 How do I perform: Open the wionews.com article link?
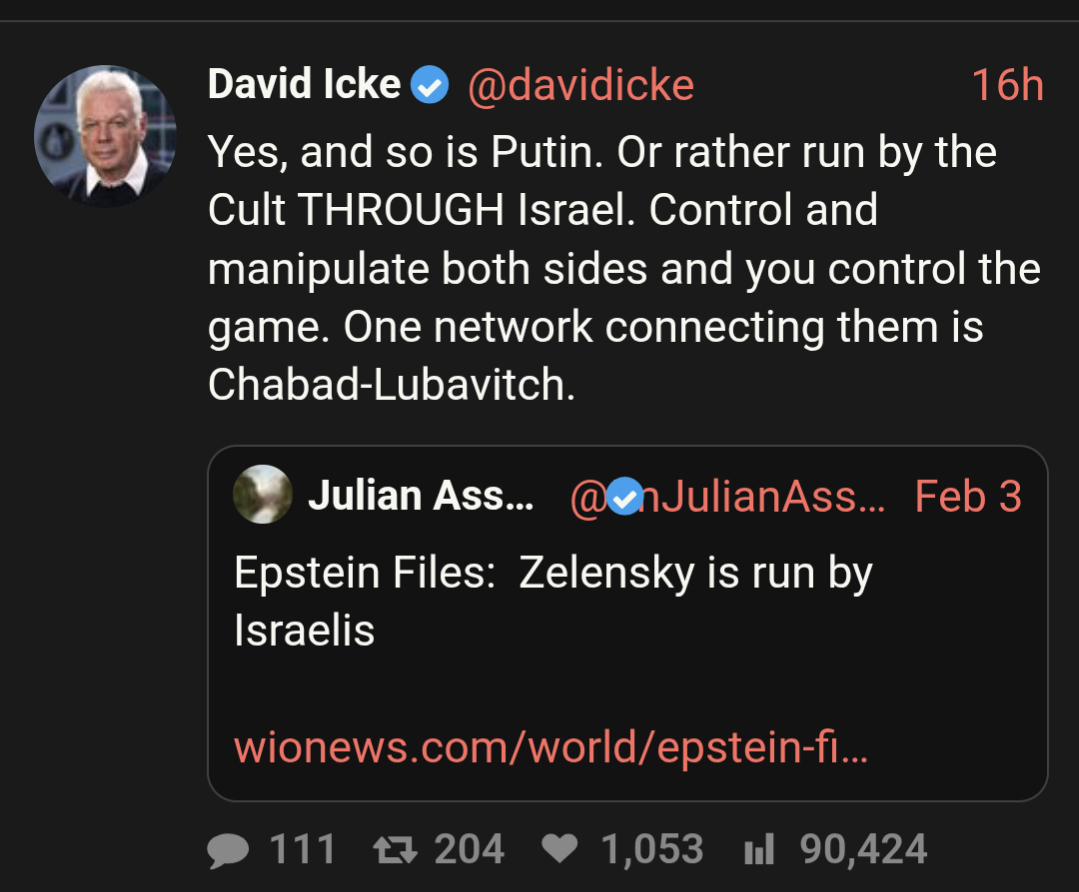pos(551,747)
